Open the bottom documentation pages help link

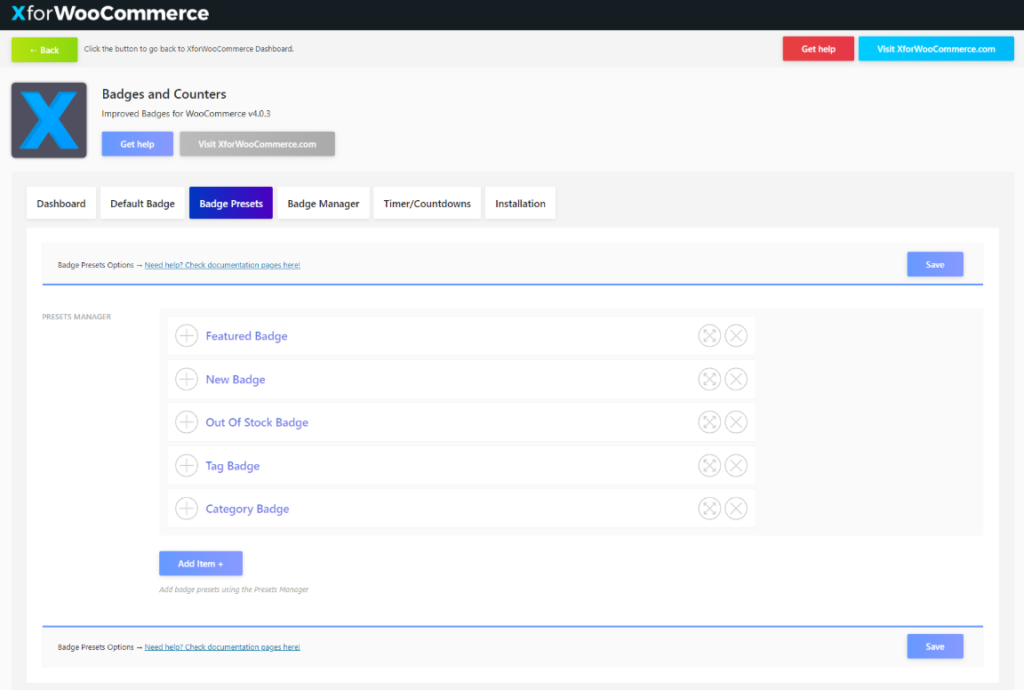click(222, 647)
